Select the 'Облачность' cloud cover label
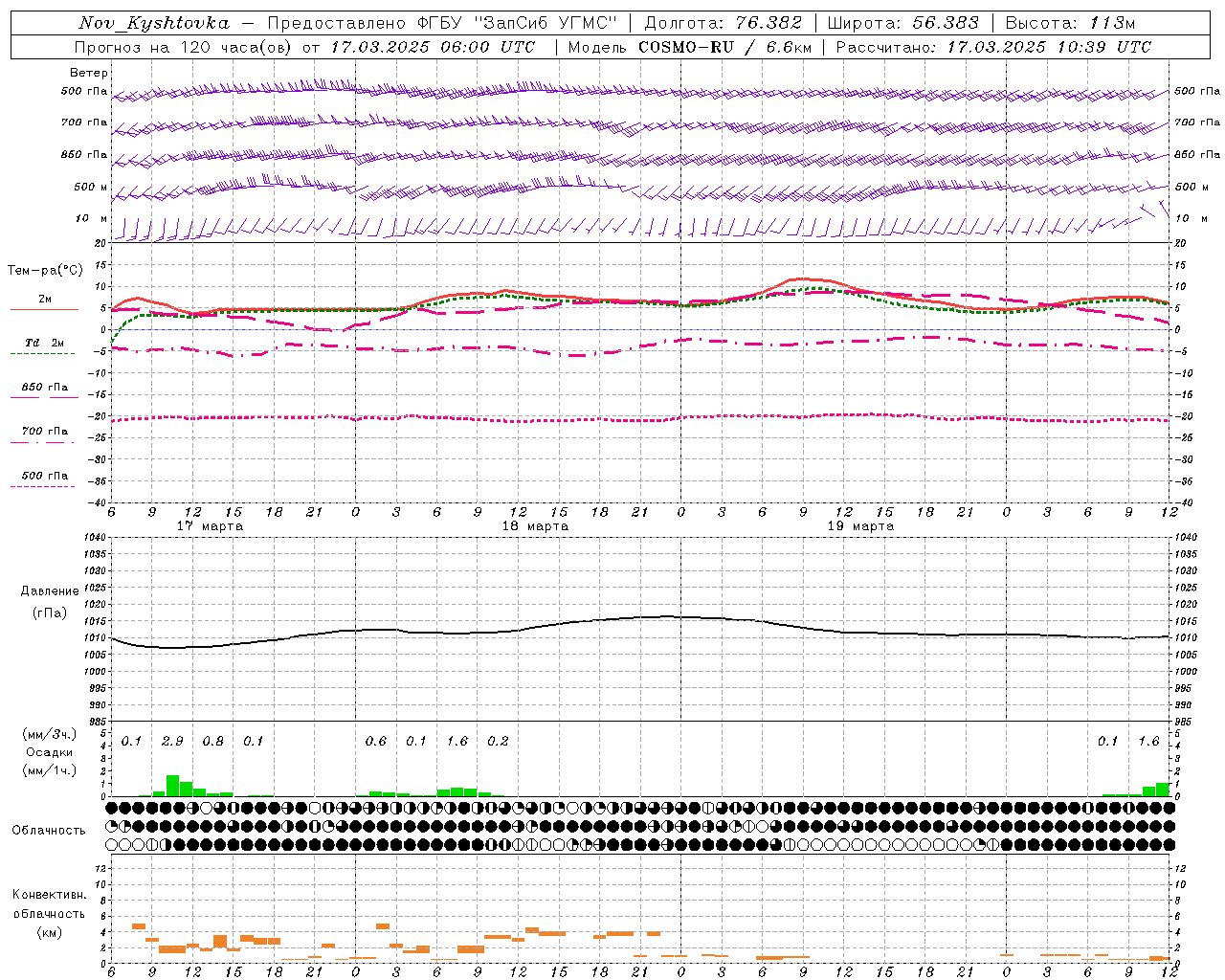Screen dimensions: 1225x980 click(49, 831)
